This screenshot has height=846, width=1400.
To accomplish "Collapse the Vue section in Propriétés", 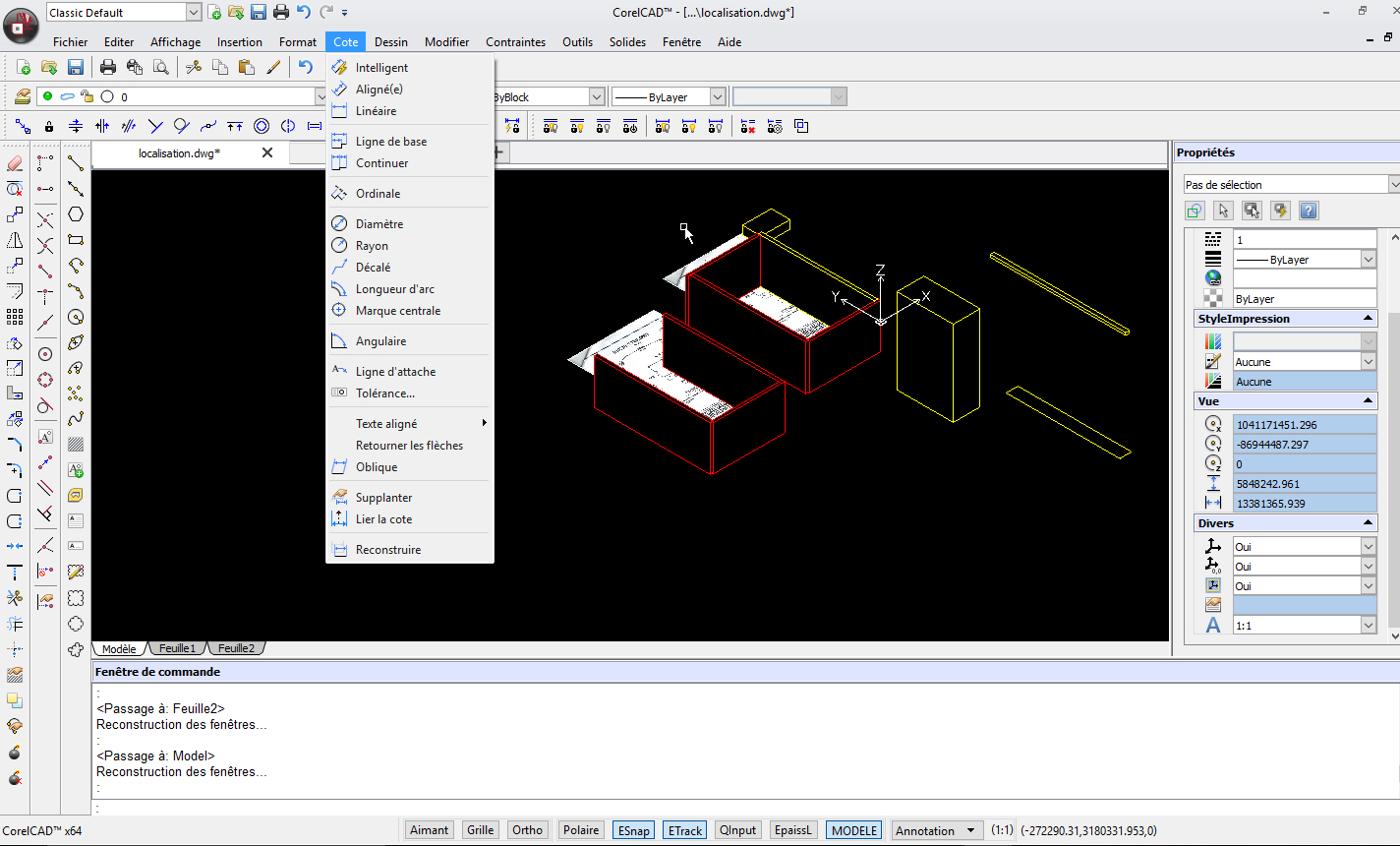I will click(1368, 401).
